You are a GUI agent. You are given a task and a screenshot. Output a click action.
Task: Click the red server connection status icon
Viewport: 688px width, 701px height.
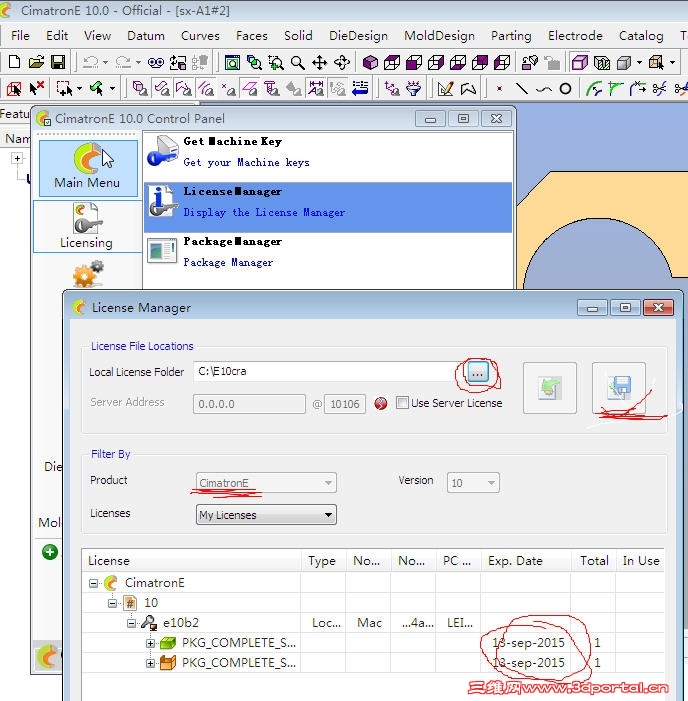(x=380, y=404)
